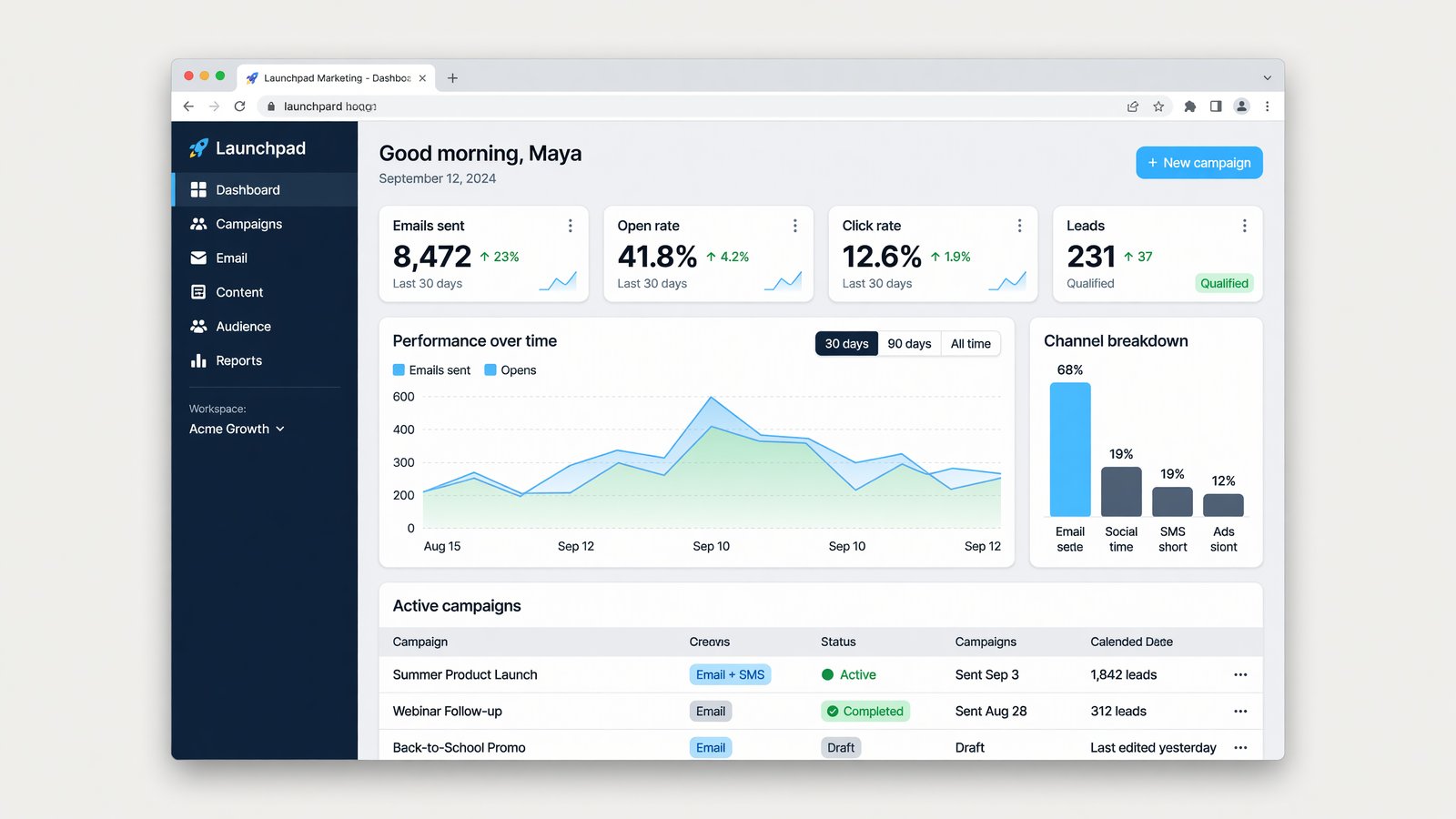The height and width of the screenshot is (819, 1456).
Task: Open Dashboard from the sidebar
Action: (x=265, y=189)
